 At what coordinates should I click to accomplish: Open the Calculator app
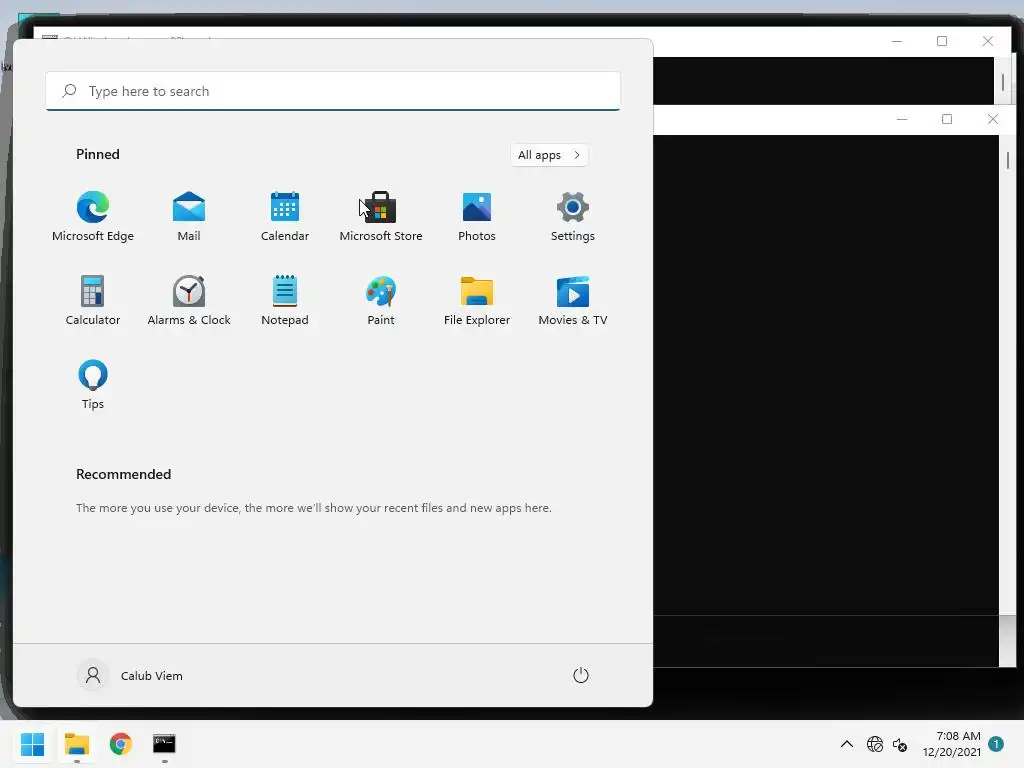click(93, 300)
